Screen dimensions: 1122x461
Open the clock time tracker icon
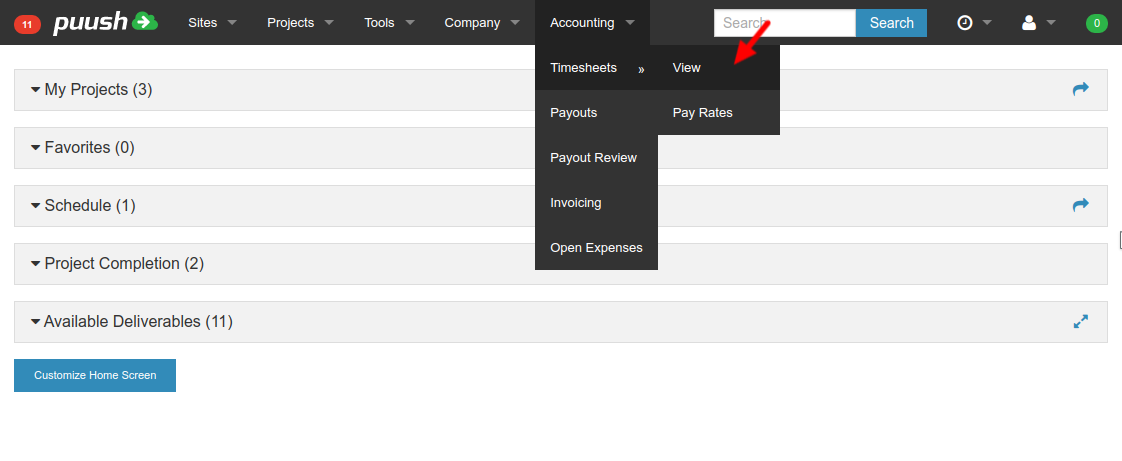tap(965, 23)
